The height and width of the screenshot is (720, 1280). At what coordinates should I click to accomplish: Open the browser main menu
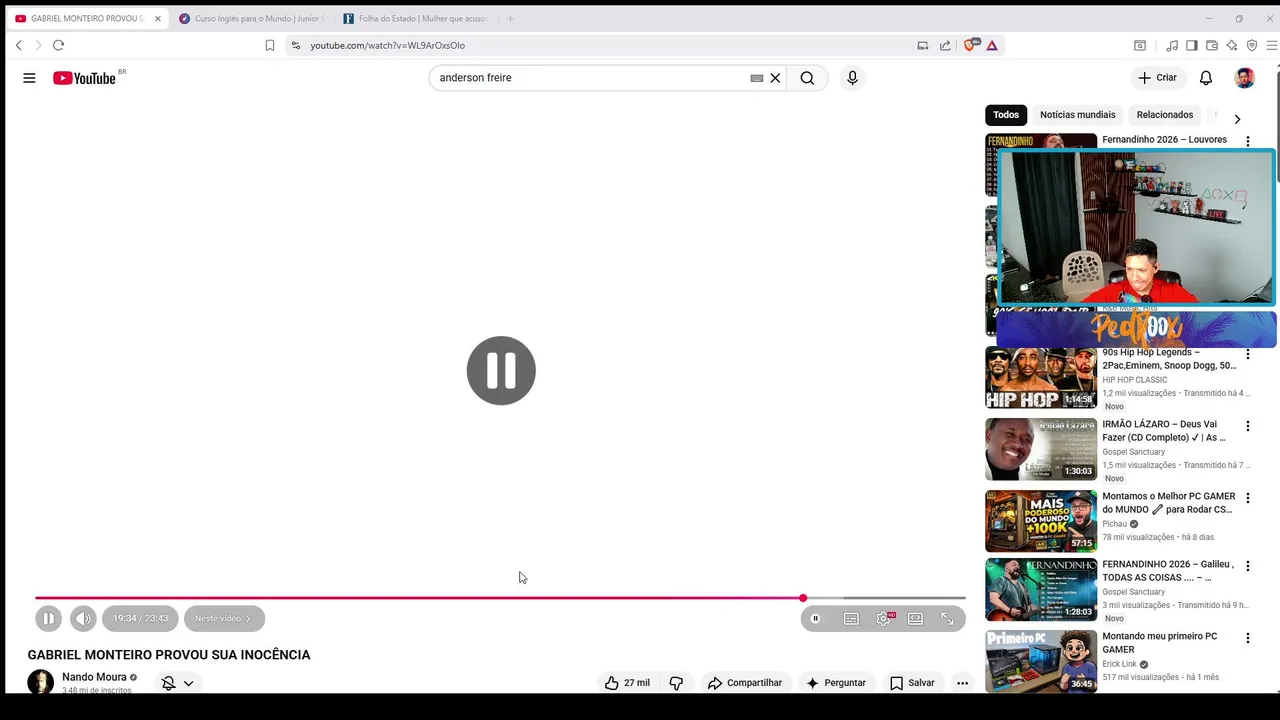[x=1272, y=45]
